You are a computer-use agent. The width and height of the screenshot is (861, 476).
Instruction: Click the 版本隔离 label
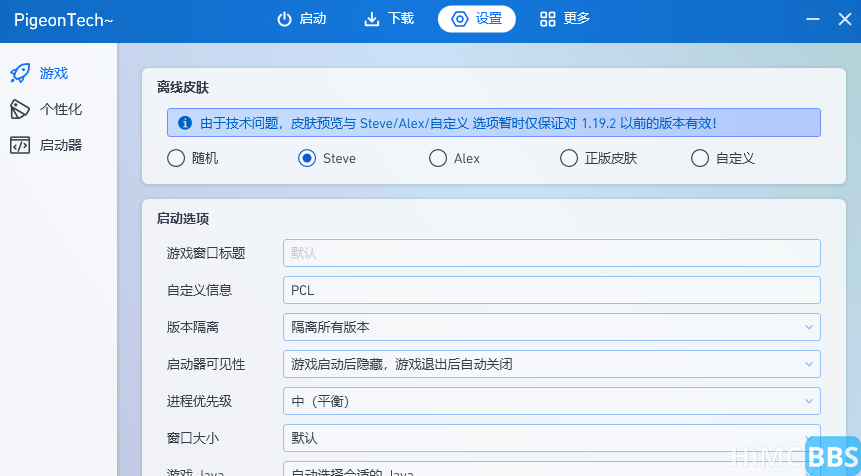[x=193, y=327]
